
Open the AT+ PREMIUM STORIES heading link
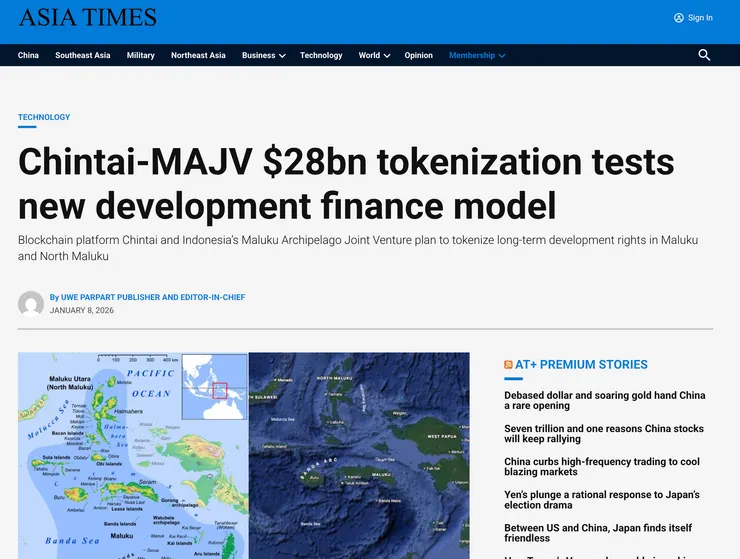tap(581, 364)
